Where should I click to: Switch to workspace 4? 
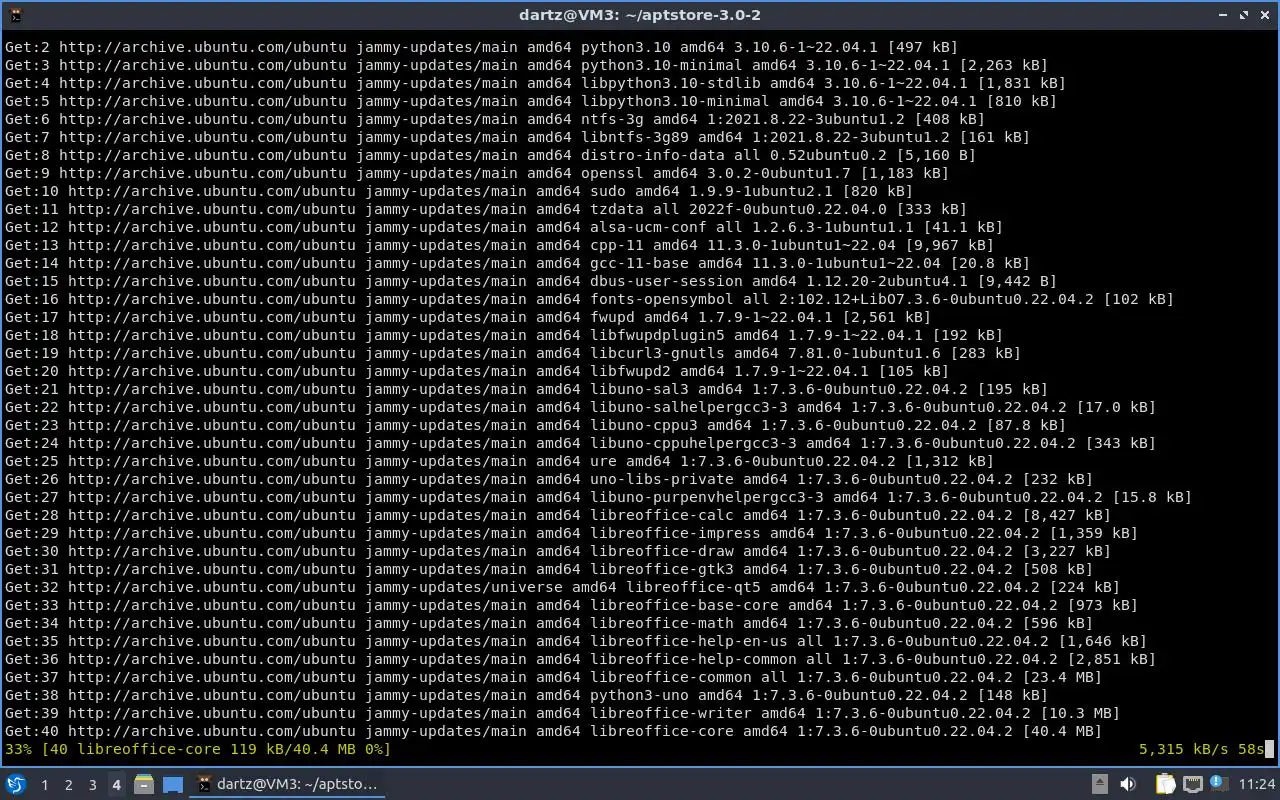click(x=116, y=785)
